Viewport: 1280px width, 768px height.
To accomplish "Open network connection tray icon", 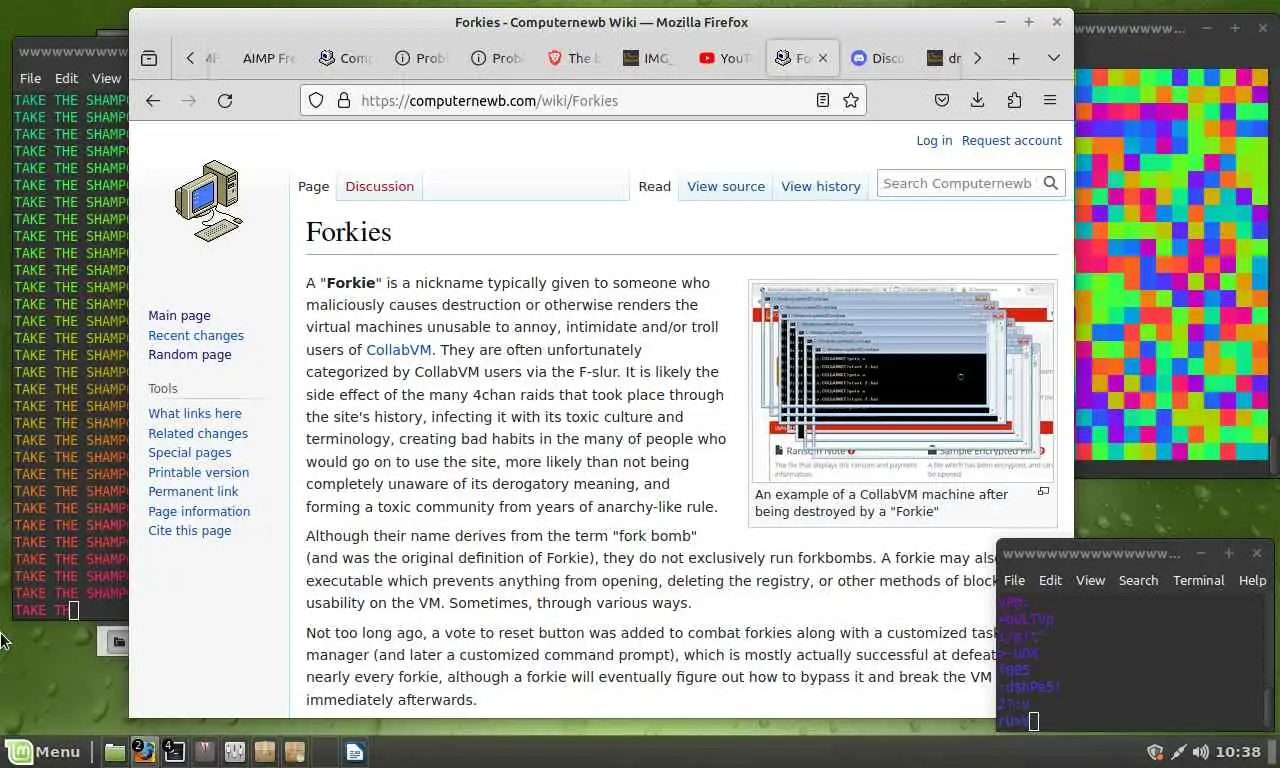I will click(x=1178, y=752).
